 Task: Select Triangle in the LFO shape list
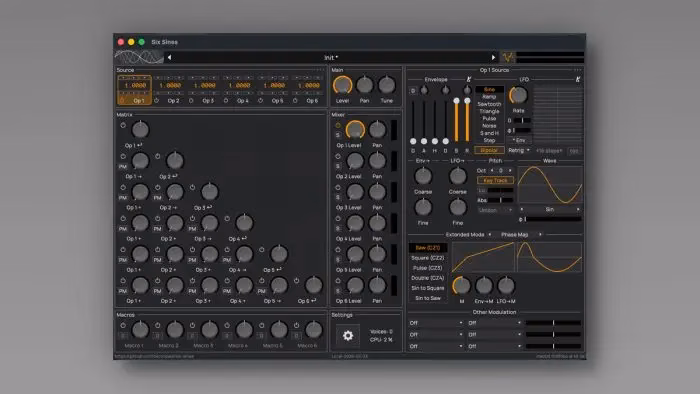tap(489, 111)
